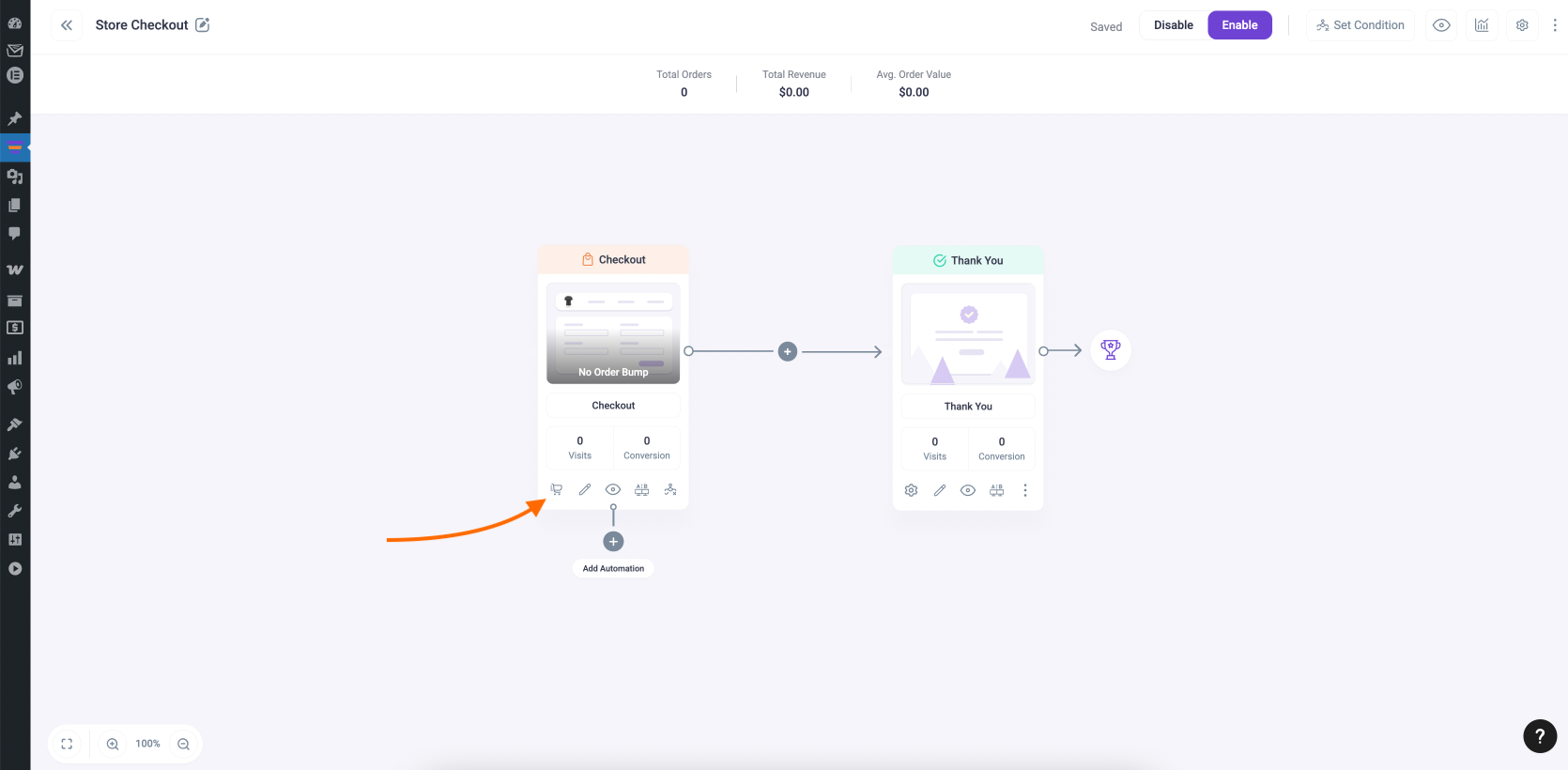Click the cart icon on Checkout card
The image size is (1568, 770).
point(557,489)
